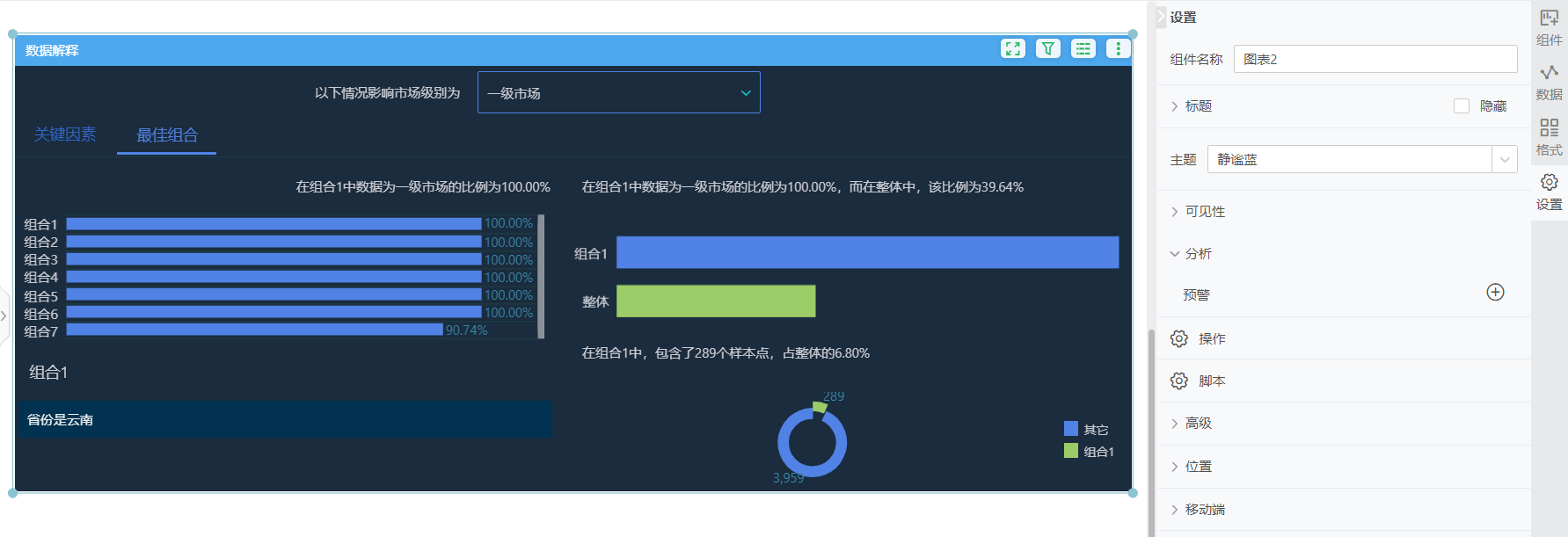The height and width of the screenshot is (537, 1568).
Task: Open the filter icon in chart header
Action: 1048,49
